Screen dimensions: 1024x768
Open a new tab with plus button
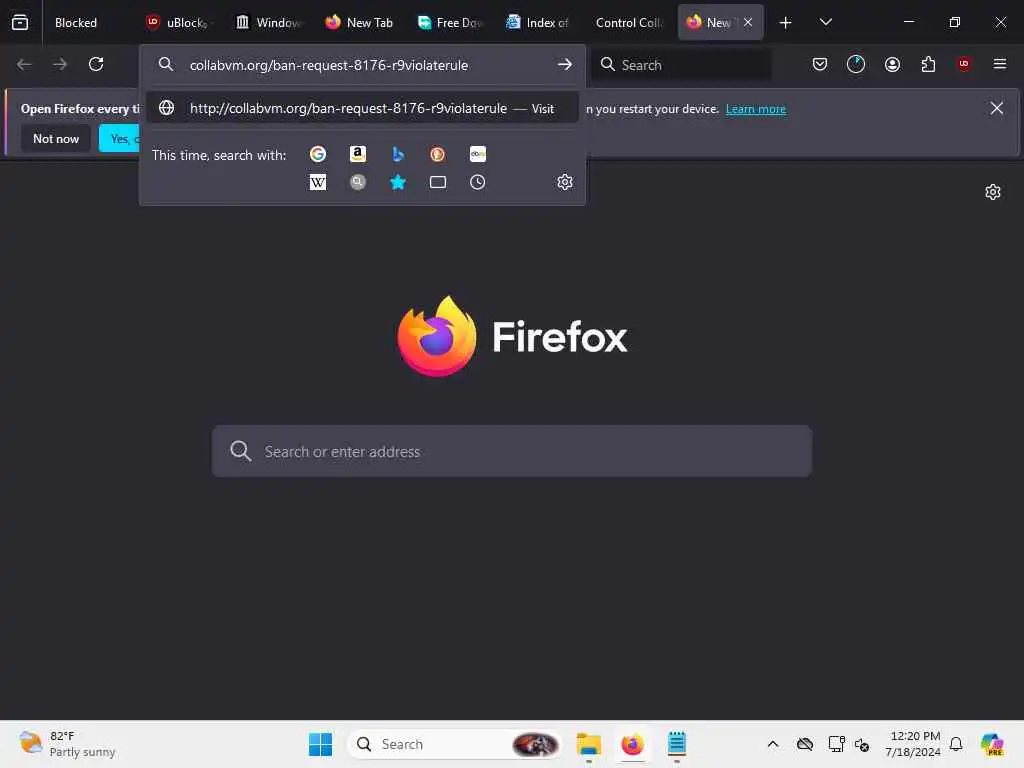tap(786, 23)
